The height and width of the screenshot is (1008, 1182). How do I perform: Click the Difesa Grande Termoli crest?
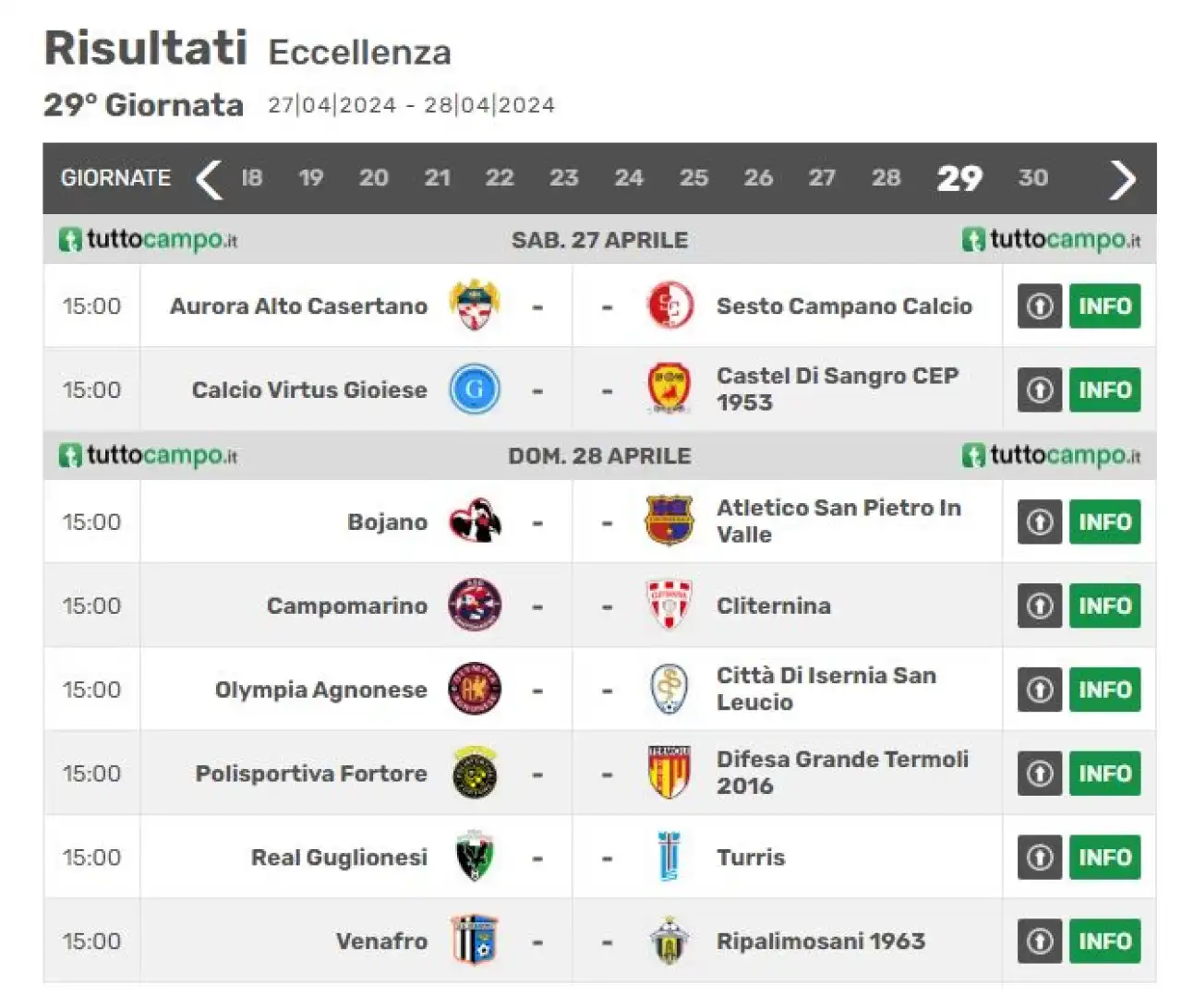[669, 773]
